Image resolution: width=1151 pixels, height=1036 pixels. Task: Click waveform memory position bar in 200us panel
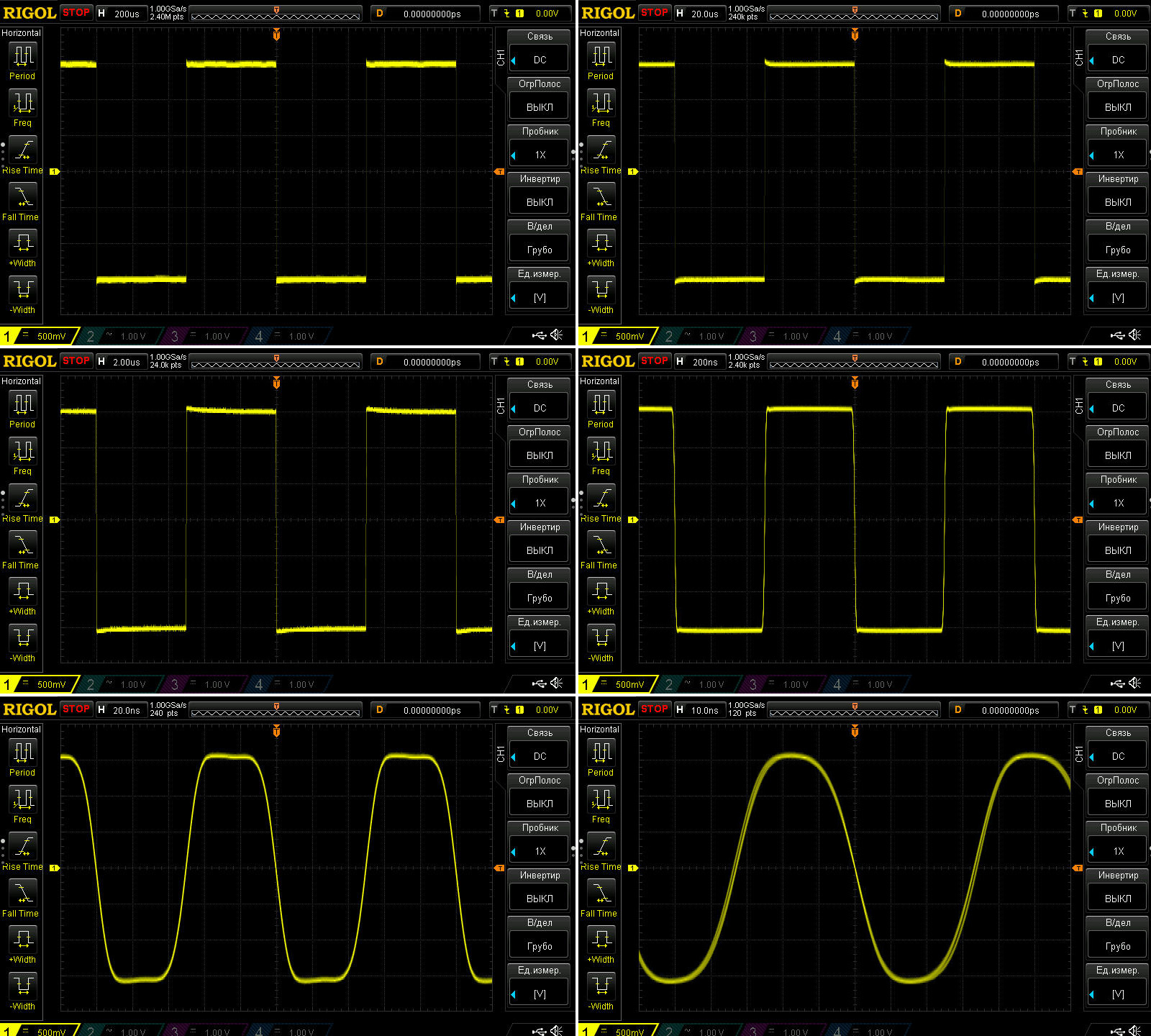[x=276, y=14]
